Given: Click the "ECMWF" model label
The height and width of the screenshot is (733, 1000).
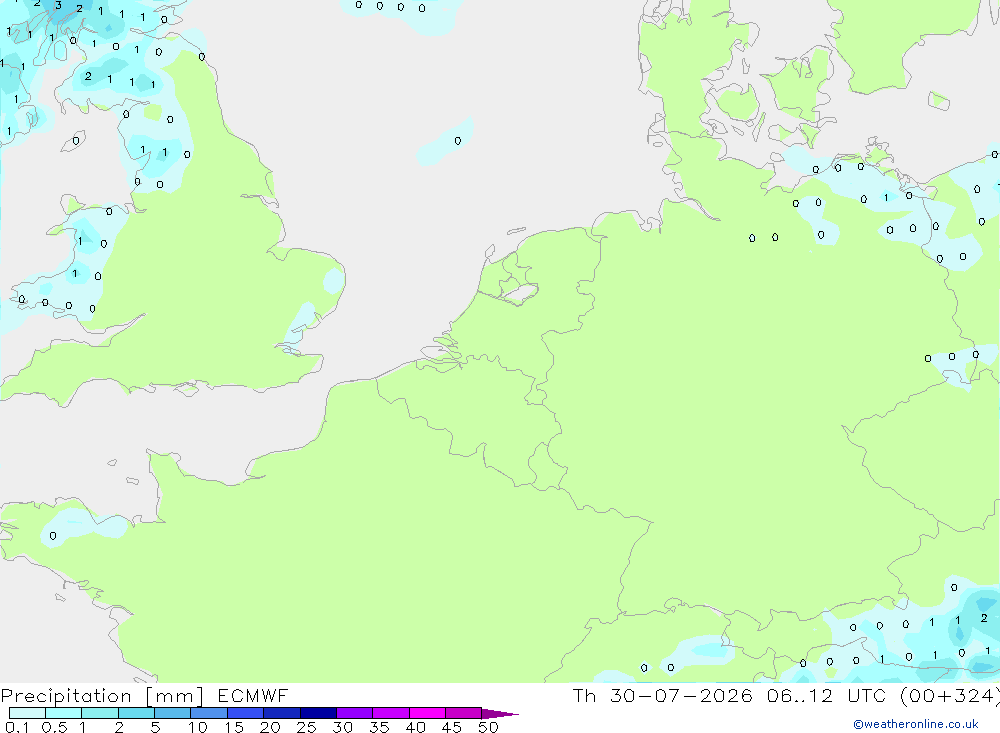Looking at the screenshot, I should (x=253, y=695).
